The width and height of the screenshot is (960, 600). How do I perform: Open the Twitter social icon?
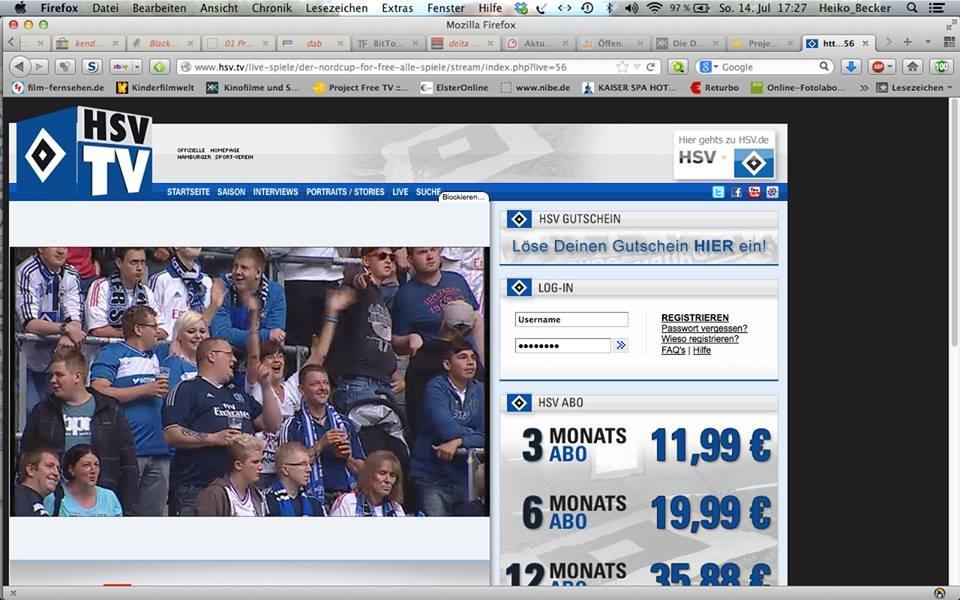718,192
